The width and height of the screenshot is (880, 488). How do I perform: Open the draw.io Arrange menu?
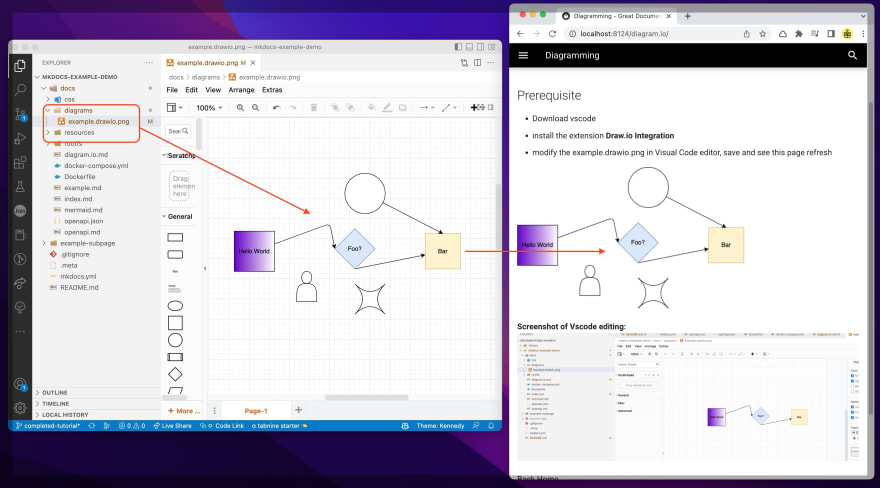241,90
